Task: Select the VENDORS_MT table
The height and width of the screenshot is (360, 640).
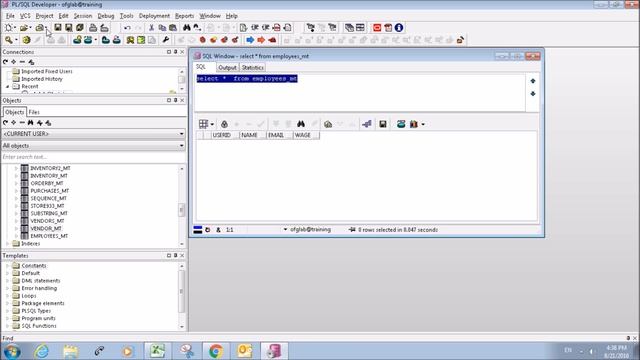Action: pyautogui.click(x=47, y=221)
